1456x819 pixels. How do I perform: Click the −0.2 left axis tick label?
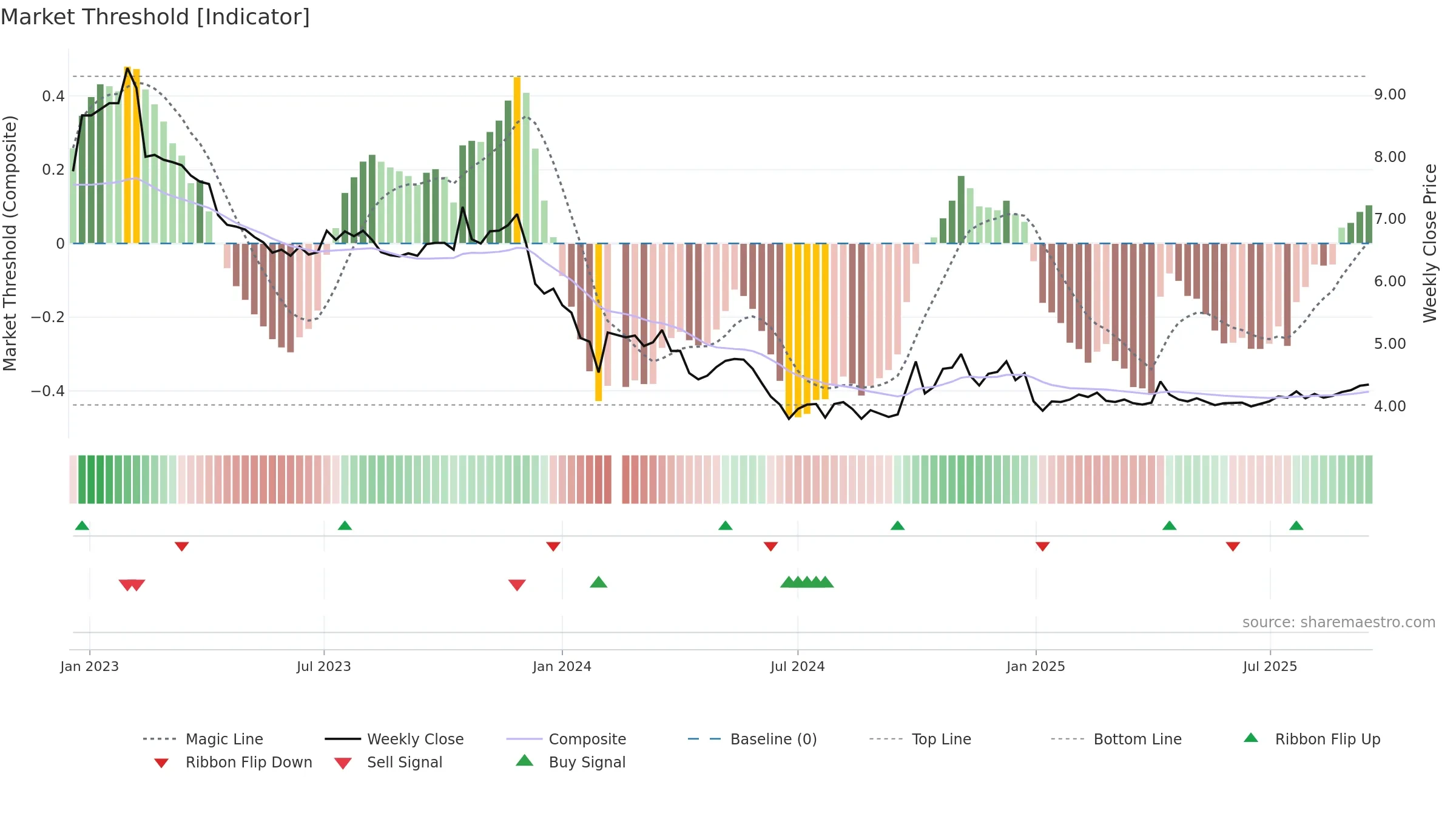click(48, 317)
